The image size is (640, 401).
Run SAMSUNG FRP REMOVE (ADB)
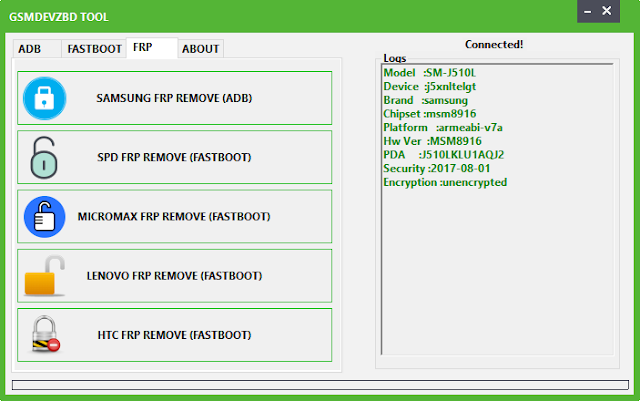pos(175,98)
